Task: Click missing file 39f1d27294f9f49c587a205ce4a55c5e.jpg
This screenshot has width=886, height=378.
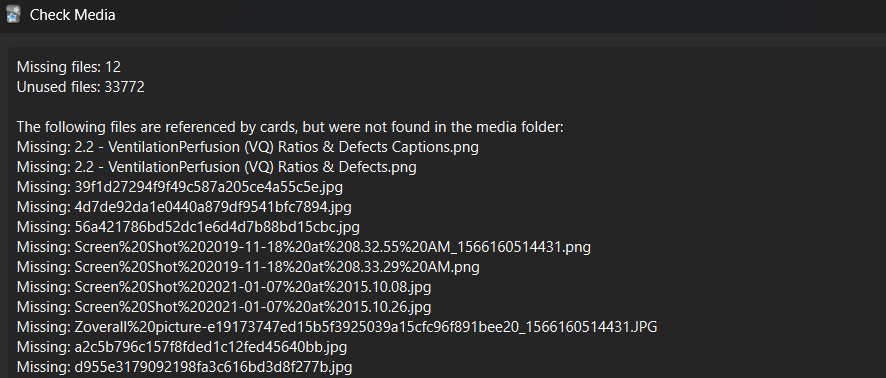Action: tap(180, 187)
